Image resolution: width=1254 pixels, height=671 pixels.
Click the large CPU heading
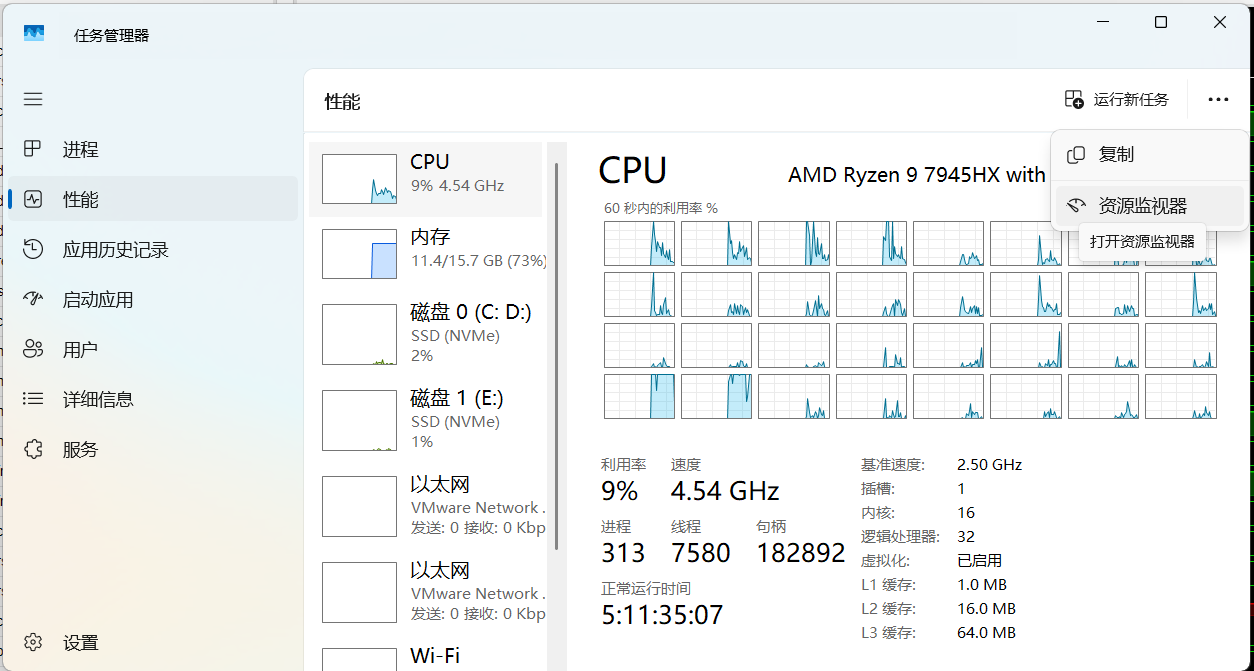[x=632, y=171]
